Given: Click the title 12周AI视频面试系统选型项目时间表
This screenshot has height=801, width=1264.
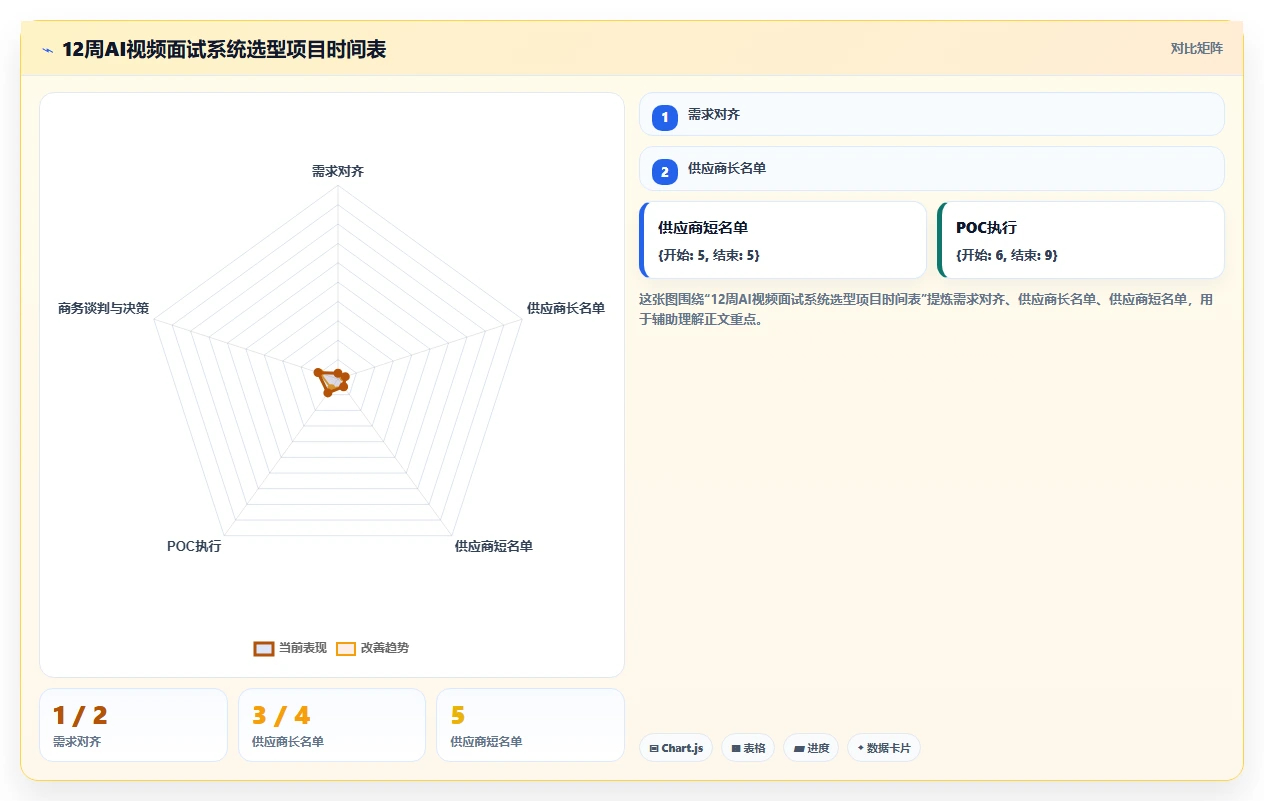Looking at the screenshot, I should point(224,49).
